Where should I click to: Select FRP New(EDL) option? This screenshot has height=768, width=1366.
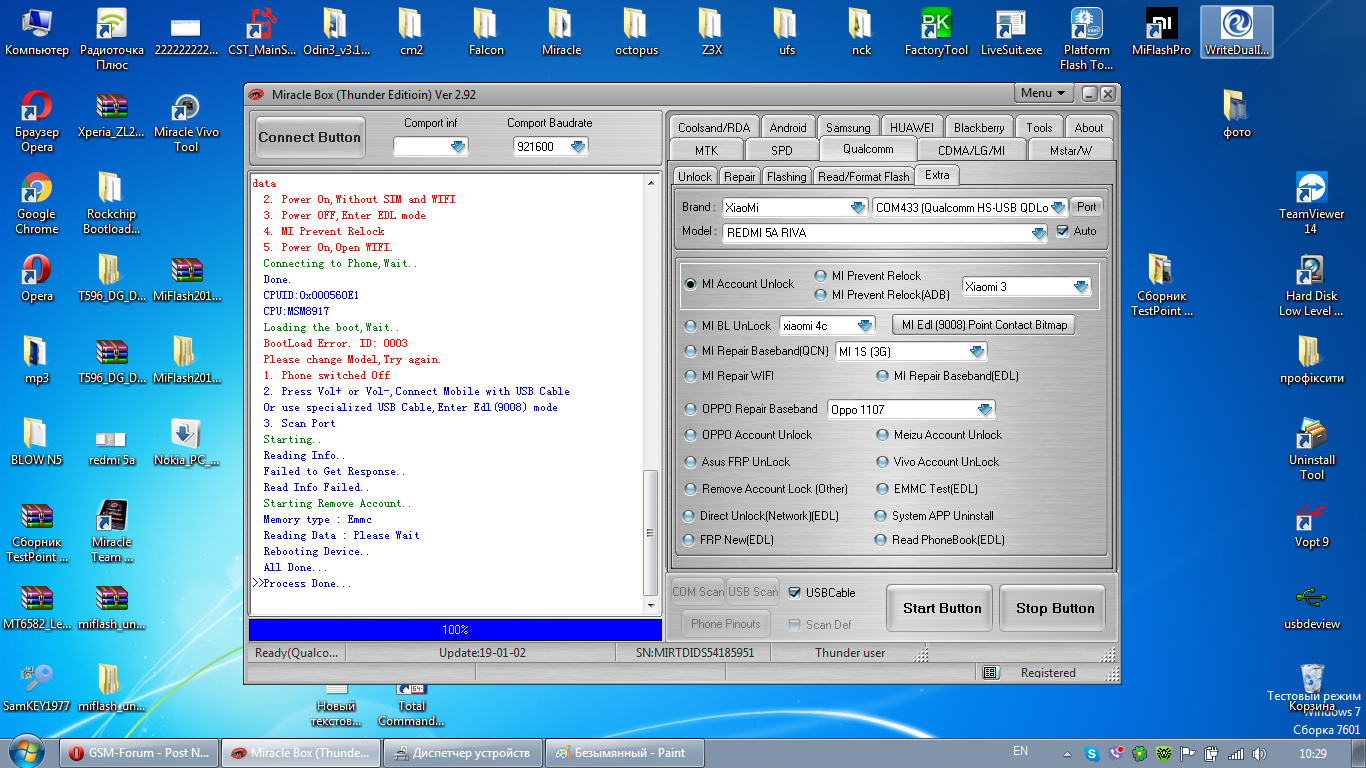click(x=689, y=540)
